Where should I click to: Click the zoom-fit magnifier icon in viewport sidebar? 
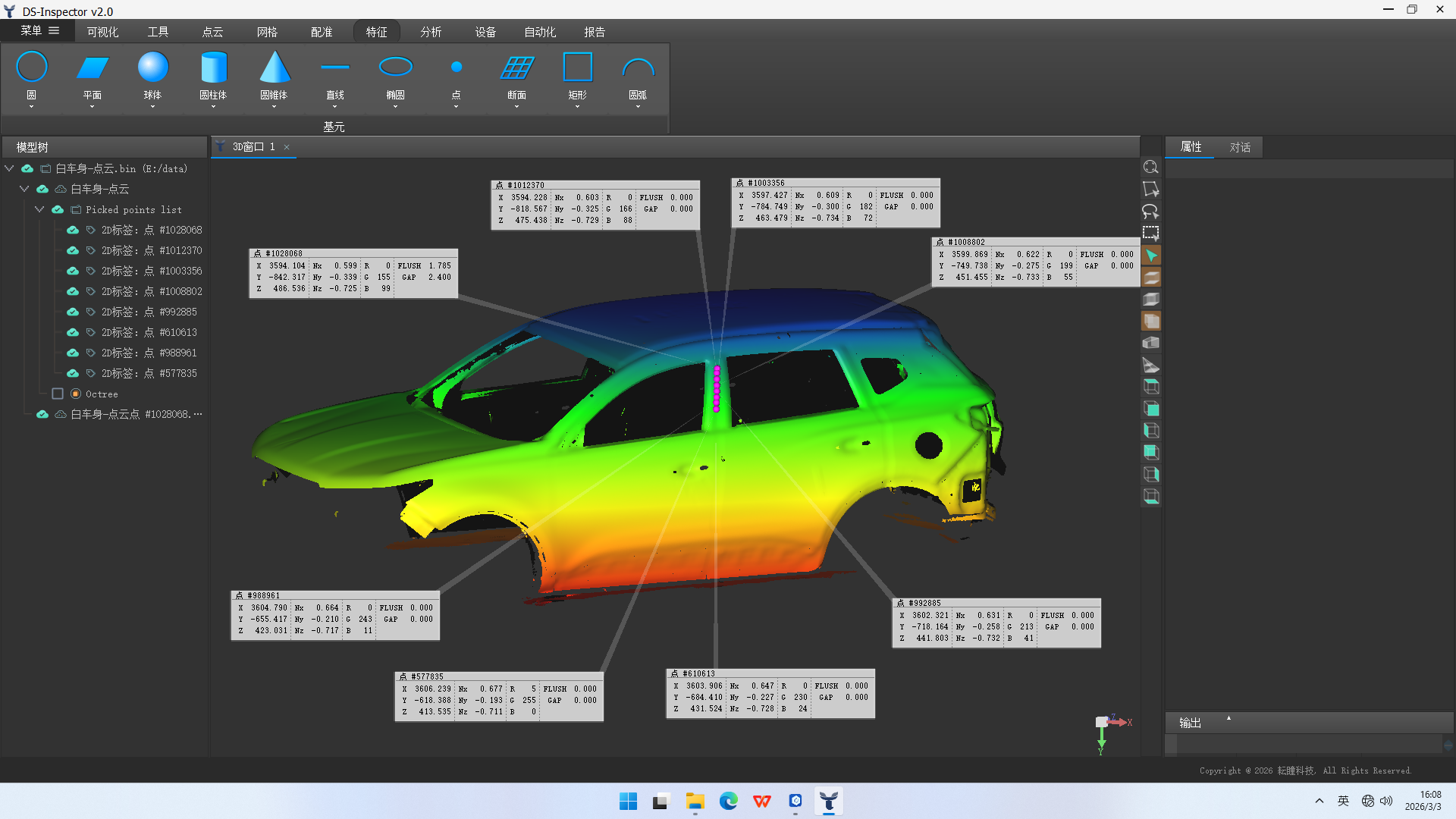[x=1151, y=167]
